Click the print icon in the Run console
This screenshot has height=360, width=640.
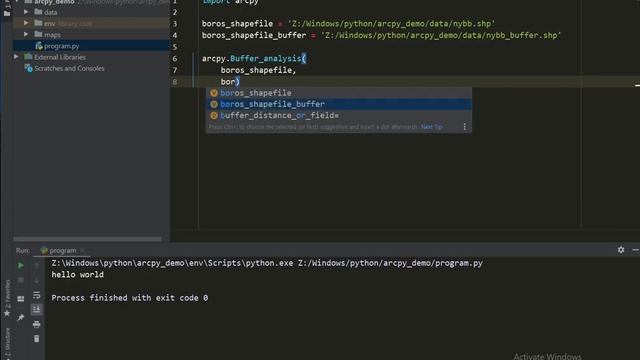click(36, 324)
